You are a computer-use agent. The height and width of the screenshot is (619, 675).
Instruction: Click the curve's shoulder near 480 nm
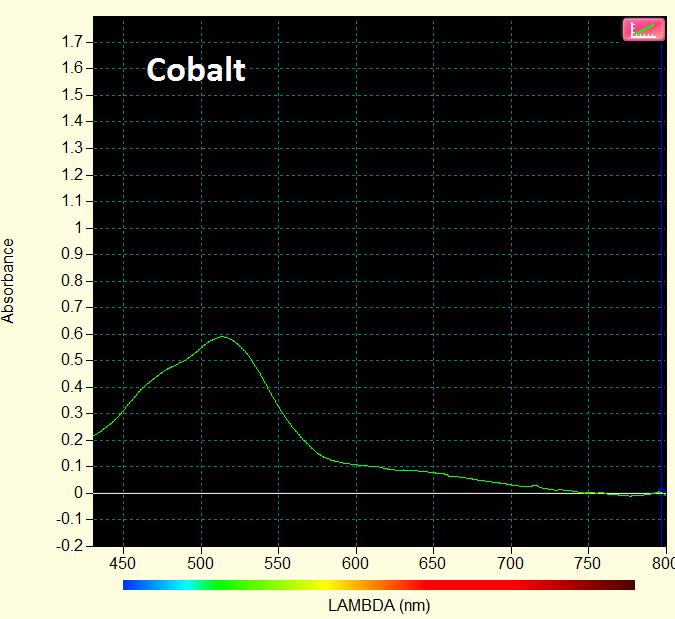(x=170, y=368)
